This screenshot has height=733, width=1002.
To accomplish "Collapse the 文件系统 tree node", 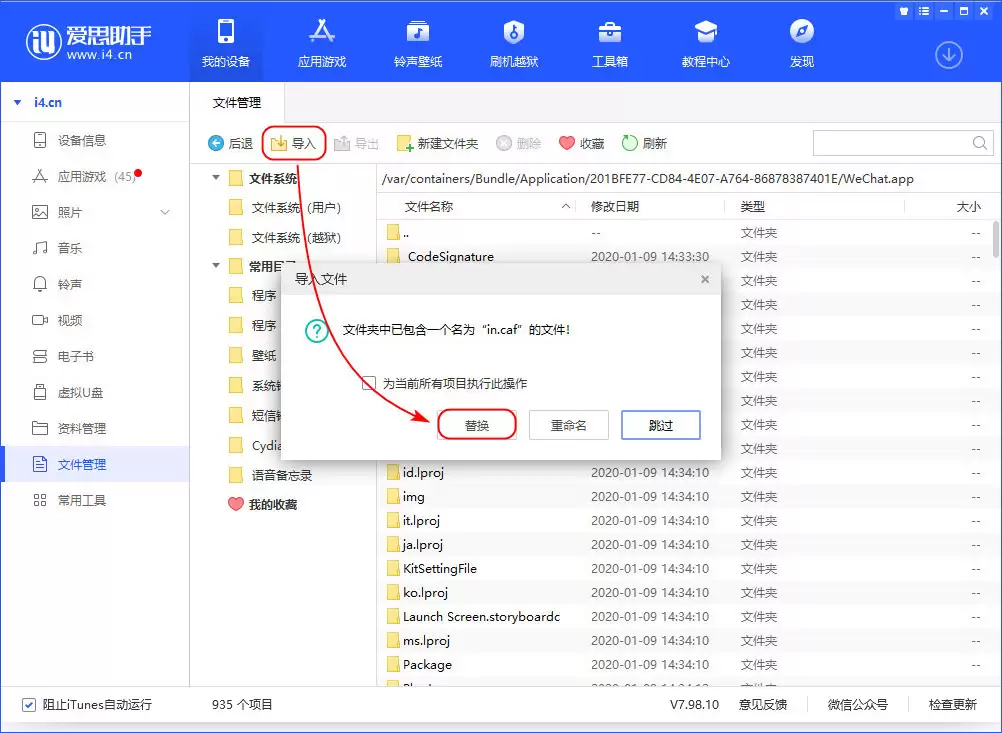I will pos(216,178).
